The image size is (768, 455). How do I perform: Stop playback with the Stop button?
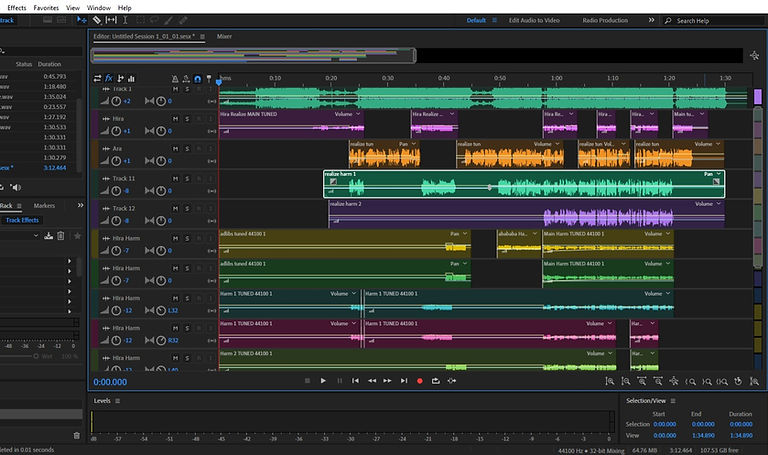308,381
